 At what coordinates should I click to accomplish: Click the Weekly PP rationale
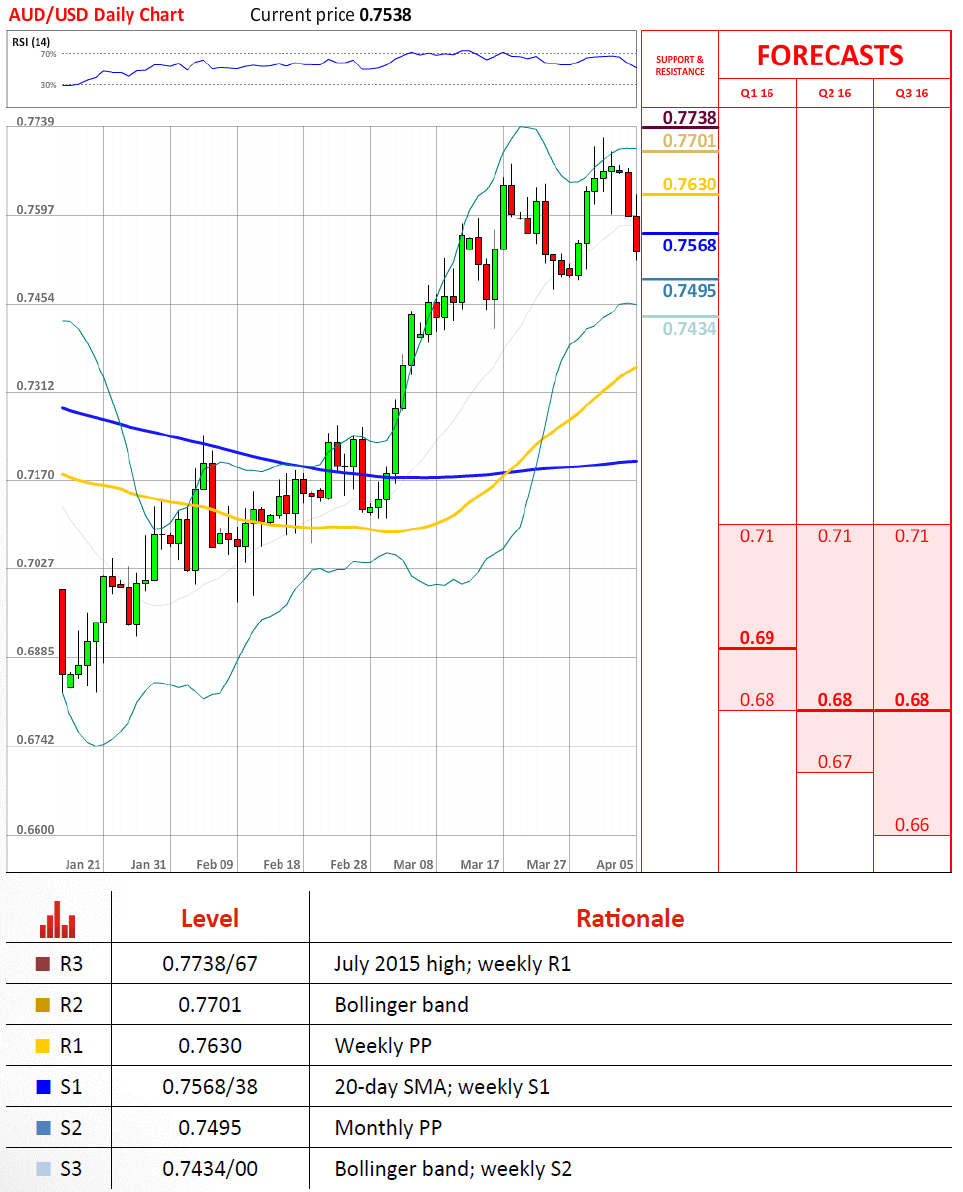383,1046
